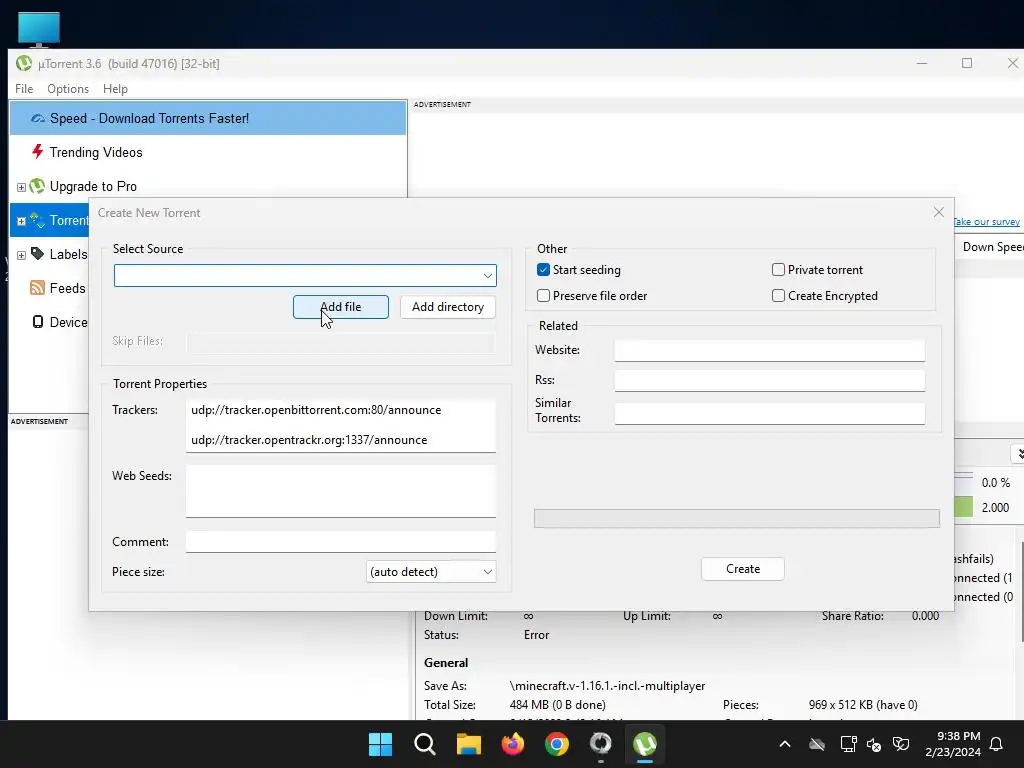The image size is (1024, 768).
Task: Close the Create New Torrent dialog
Action: coord(938,212)
